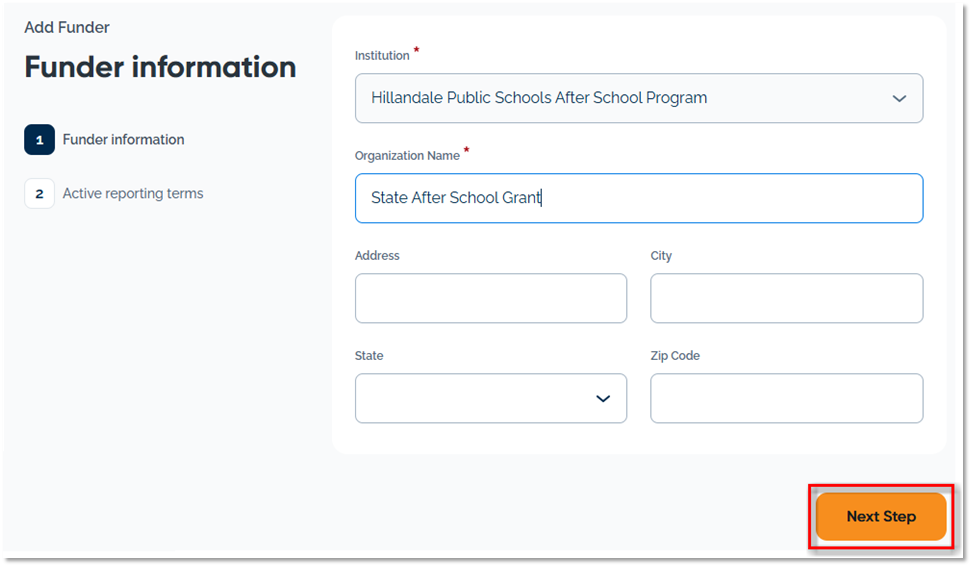Click the City field label
972x567 pixels.
(661, 256)
